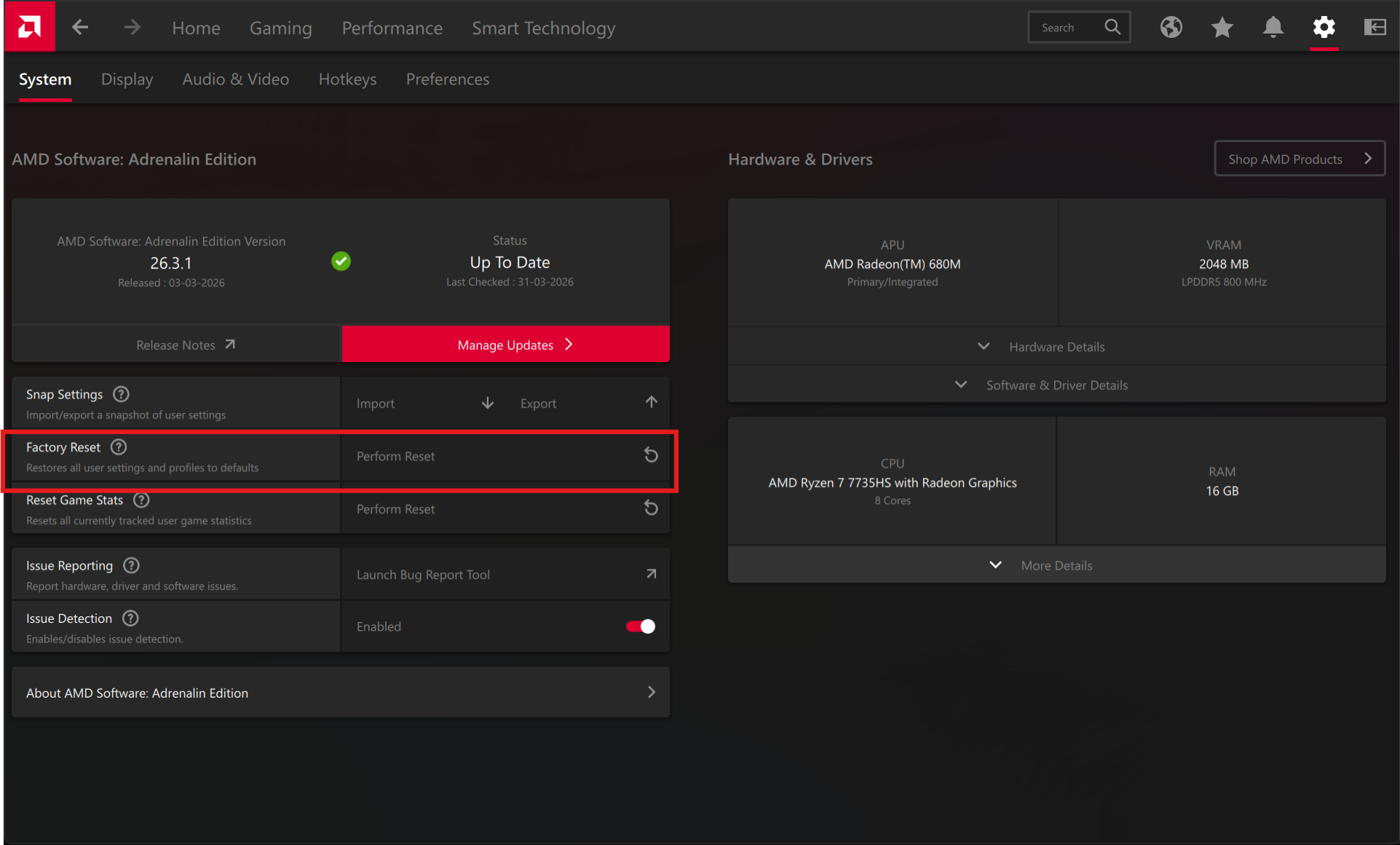This screenshot has height=845, width=1400.
Task: Click Launch Bug Report Tool arrow icon
Action: point(652,574)
